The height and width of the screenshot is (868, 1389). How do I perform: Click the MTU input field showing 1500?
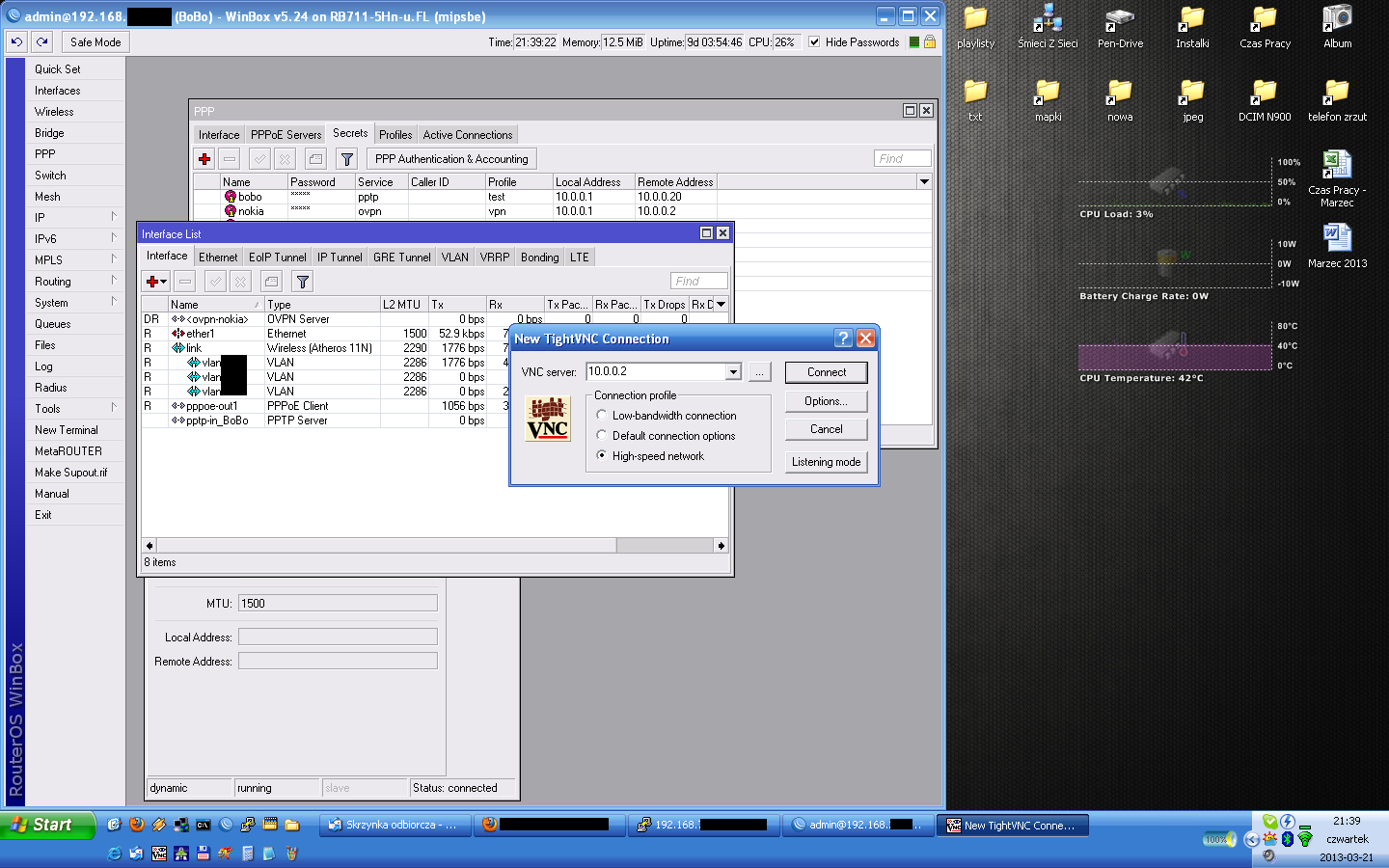pos(338,604)
